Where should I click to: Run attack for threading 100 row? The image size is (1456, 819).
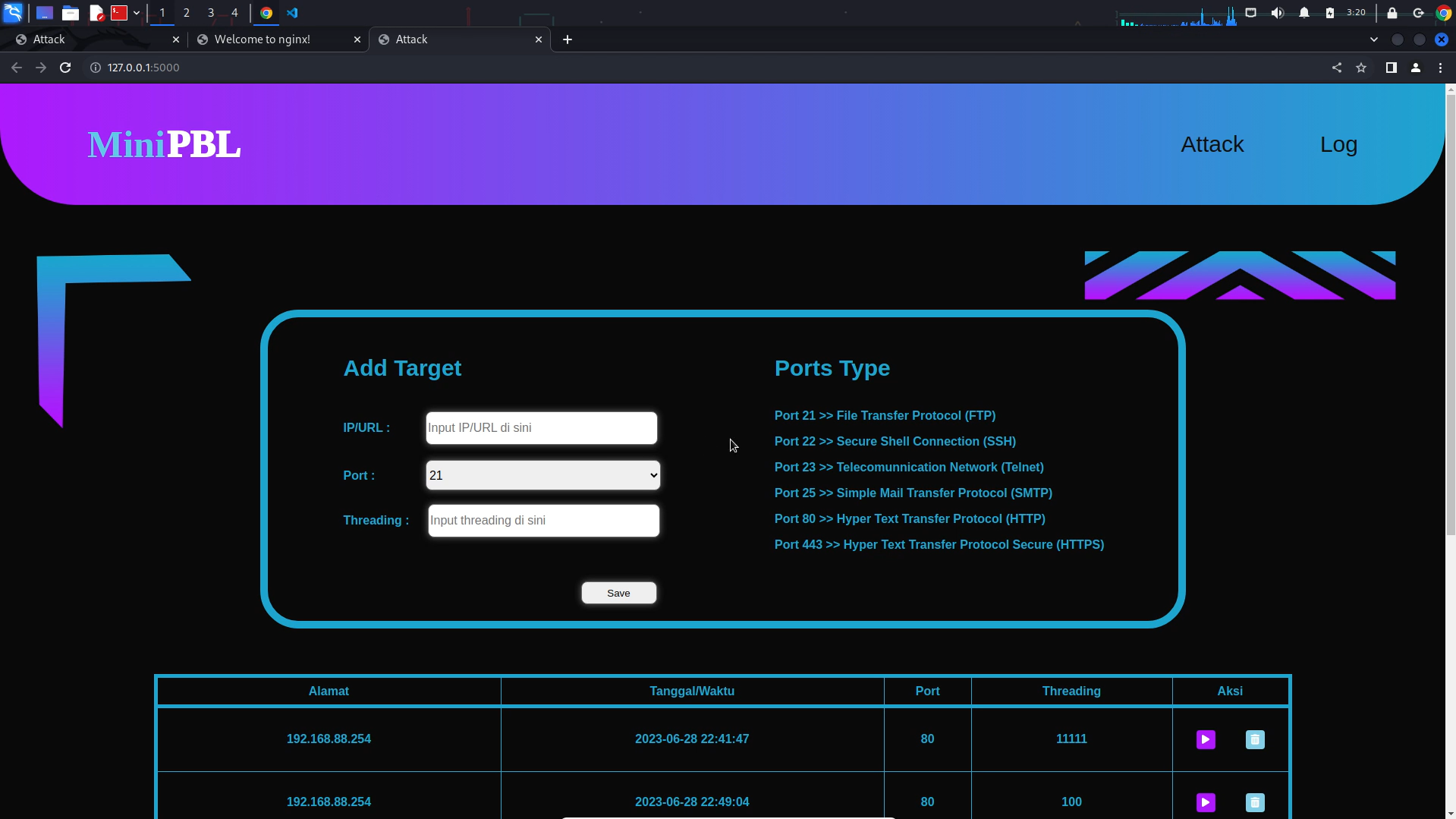coord(1206,802)
